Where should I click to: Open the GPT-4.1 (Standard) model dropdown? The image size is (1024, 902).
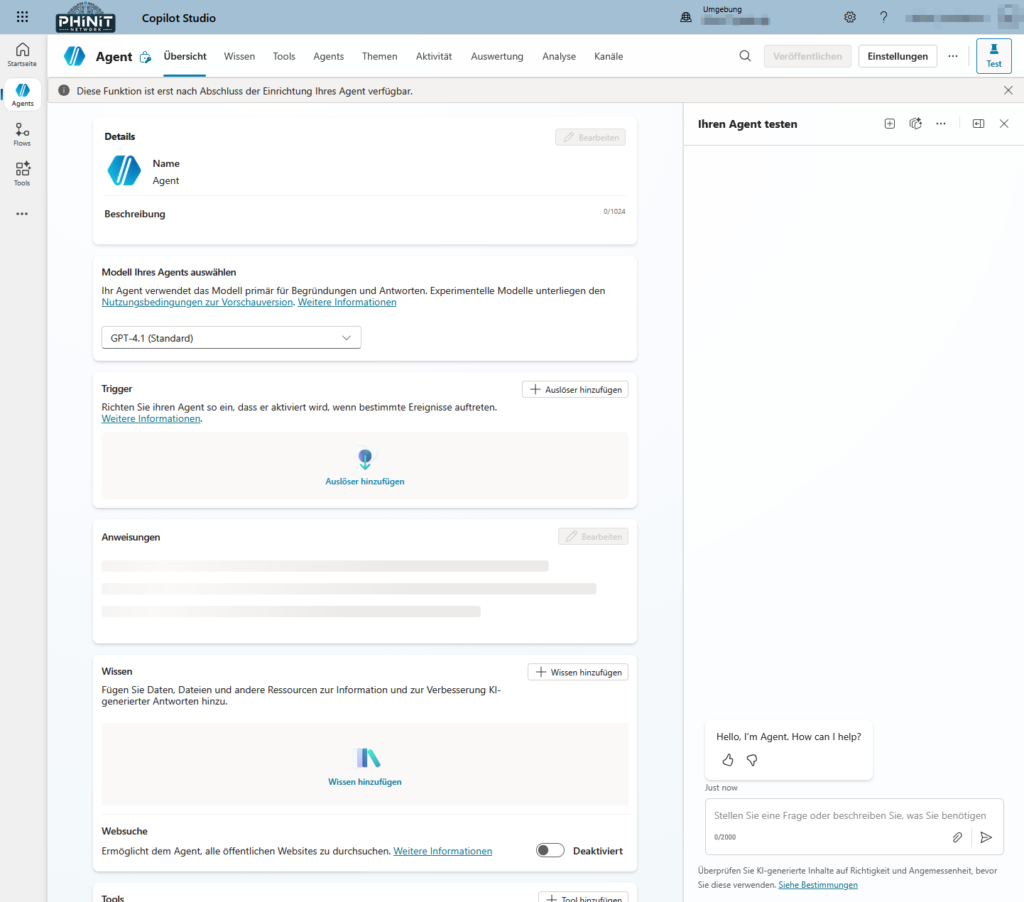tap(231, 338)
